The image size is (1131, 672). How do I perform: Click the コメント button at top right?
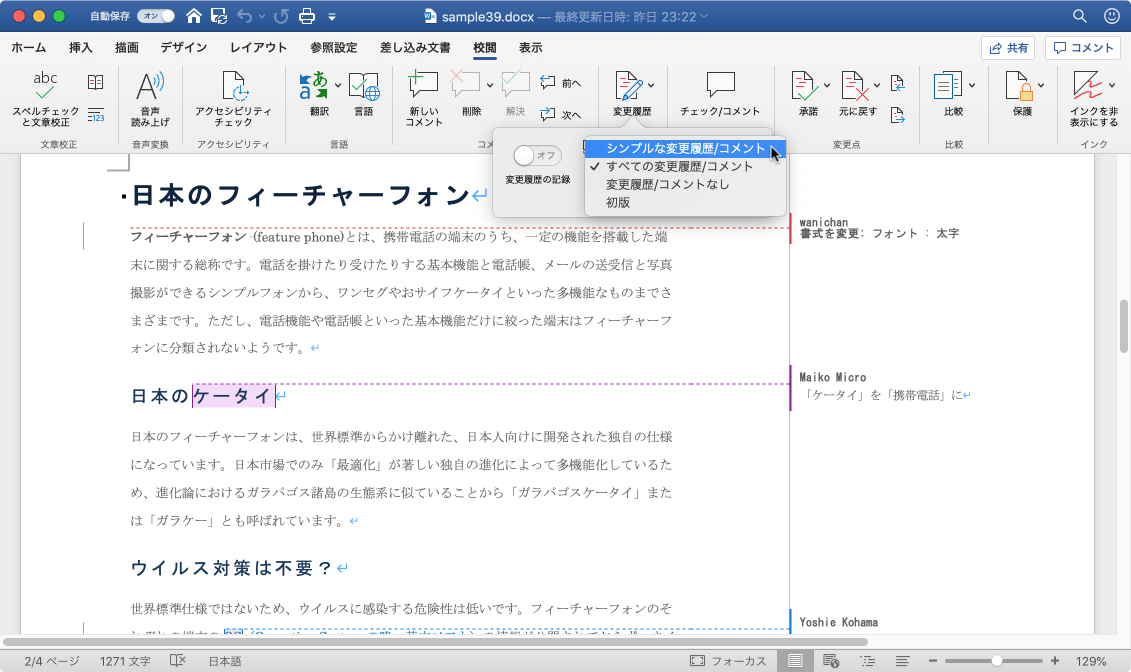(x=1083, y=47)
